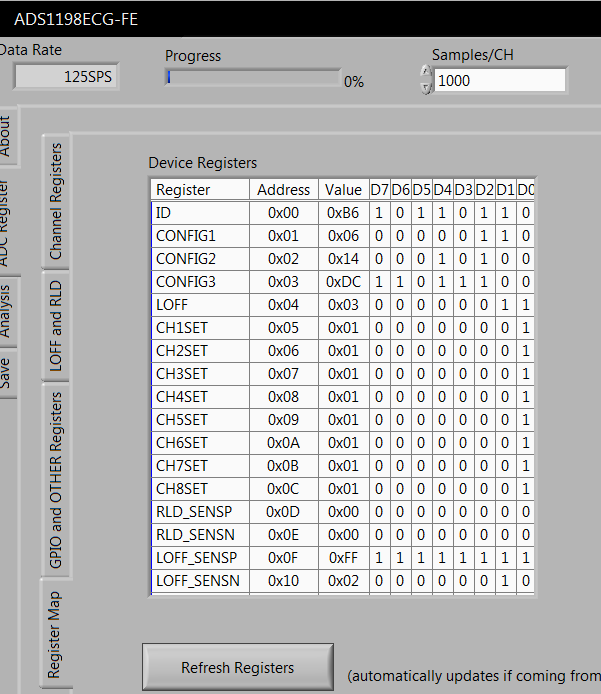Click the 0xDC value for CONFIG3

coord(343,282)
